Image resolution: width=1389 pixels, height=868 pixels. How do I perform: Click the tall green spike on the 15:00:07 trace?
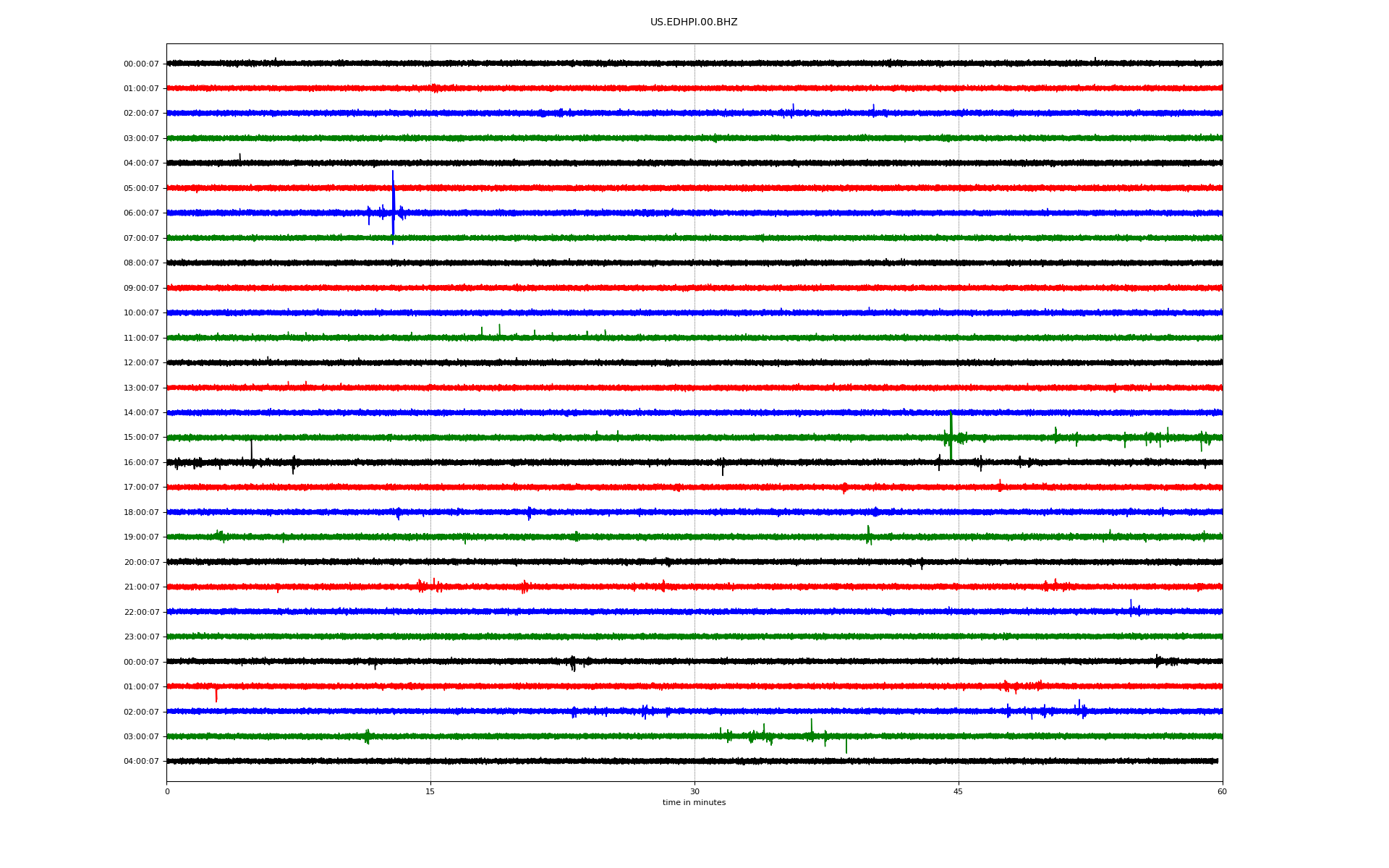tap(951, 434)
